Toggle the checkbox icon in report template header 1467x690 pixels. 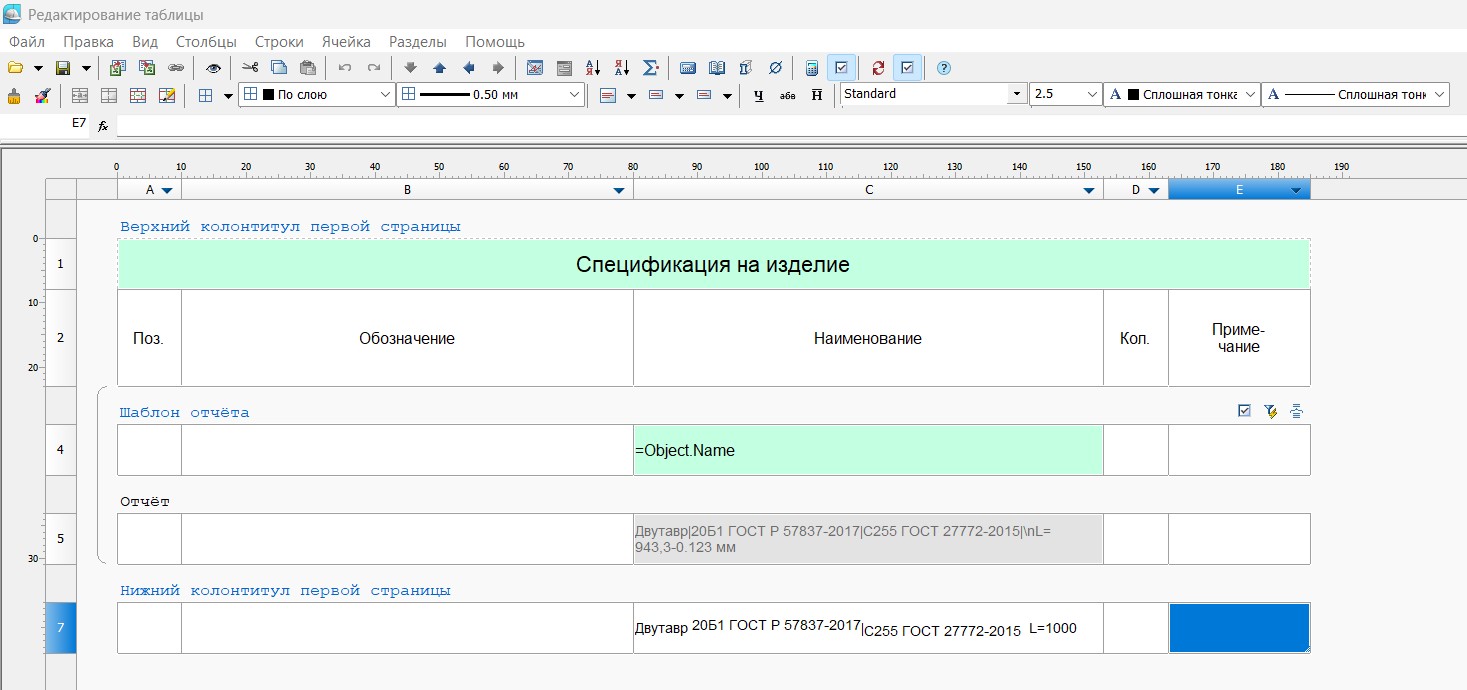tap(1244, 411)
